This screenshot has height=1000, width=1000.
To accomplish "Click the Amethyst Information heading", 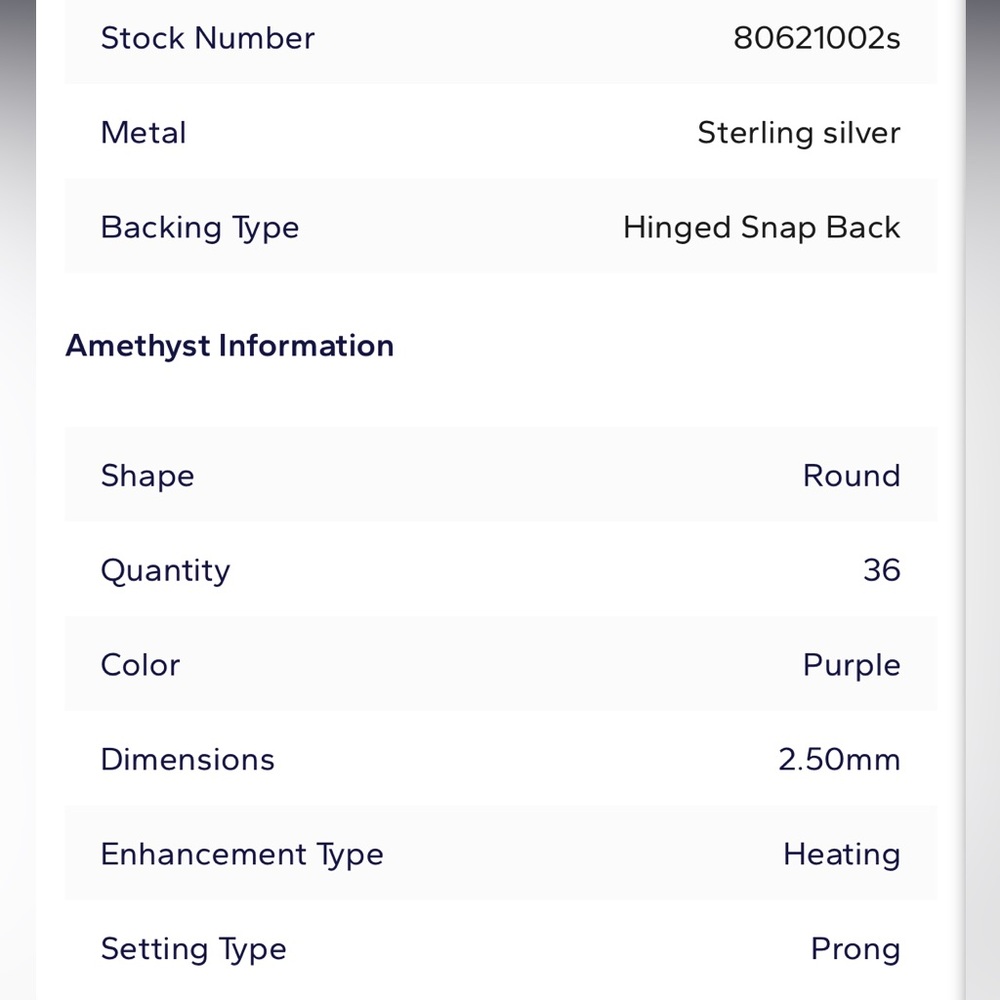I will point(230,346).
